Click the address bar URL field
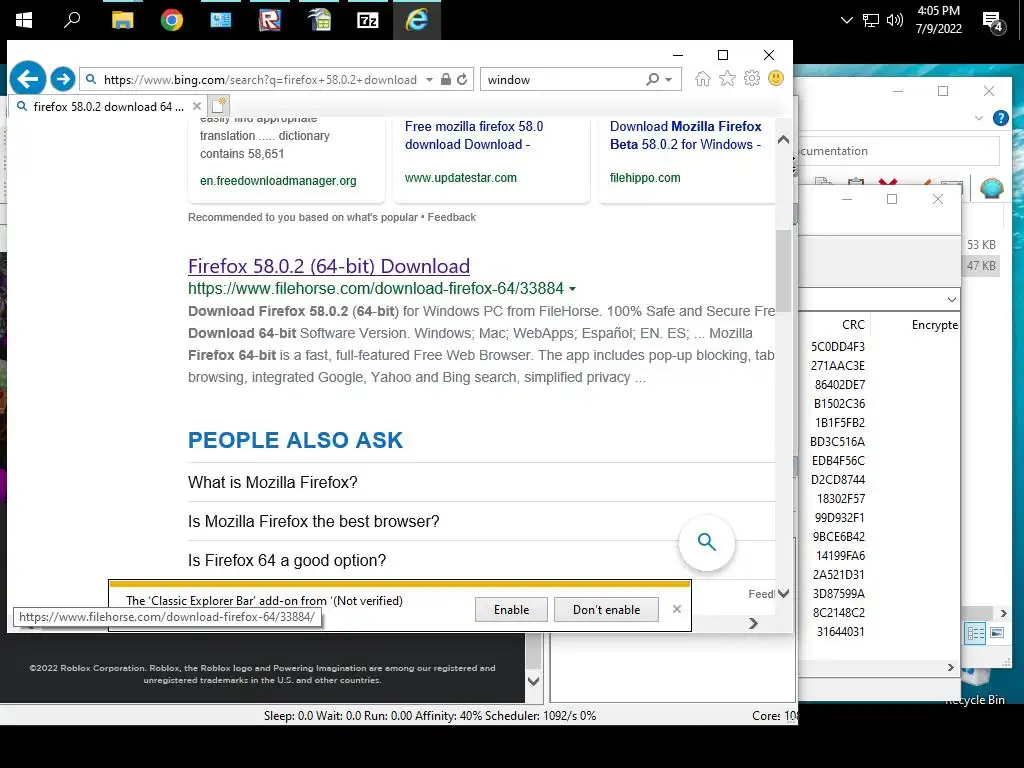Image resolution: width=1024 pixels, height=768 pixels. click(260, 80)
